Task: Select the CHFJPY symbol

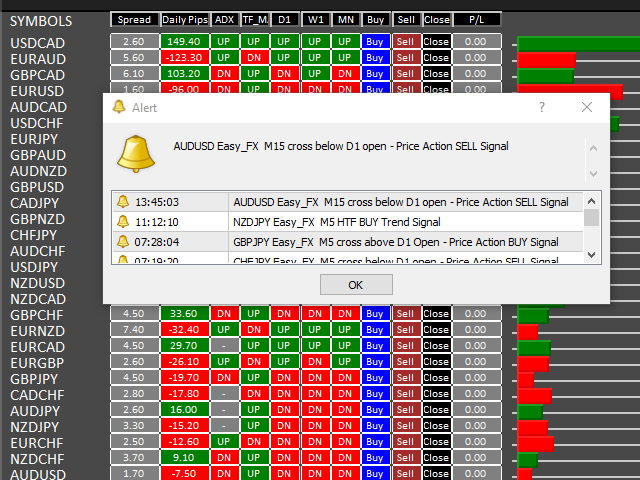Action: coord(34,235)
